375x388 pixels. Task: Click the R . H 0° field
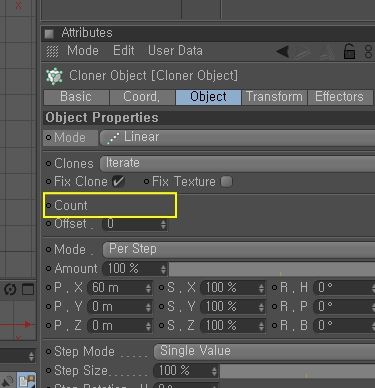tap(344, 288)
